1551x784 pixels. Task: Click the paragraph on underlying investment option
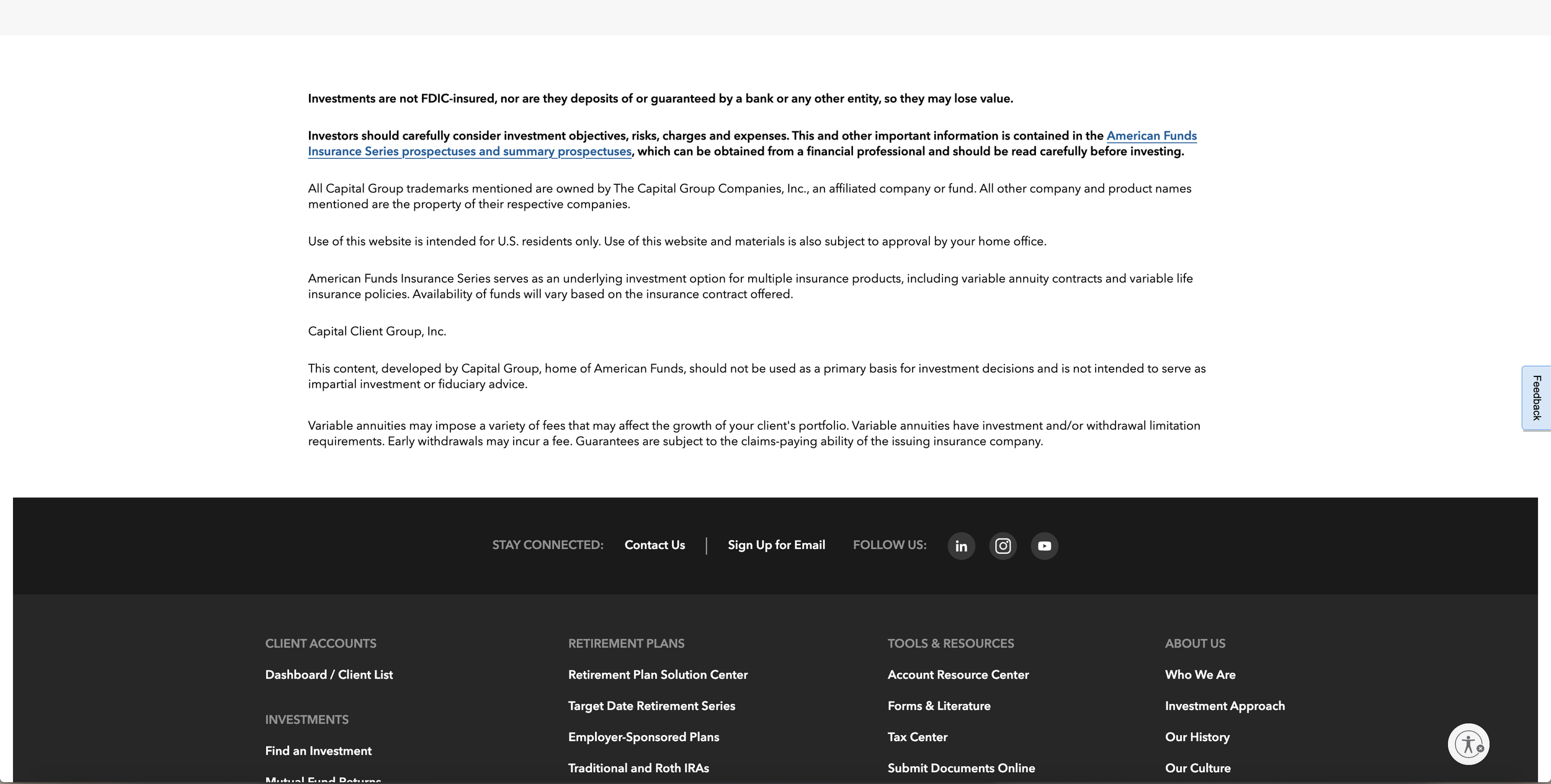[x=750, y=286]
